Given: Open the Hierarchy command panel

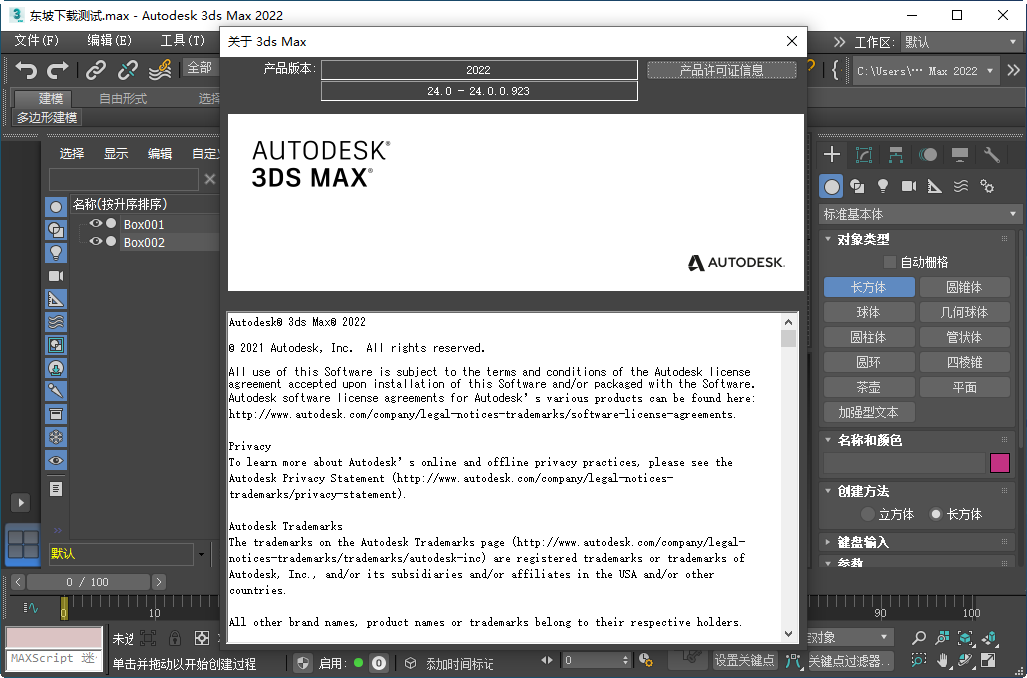Looking at the screenshot, I should (895, 155).
